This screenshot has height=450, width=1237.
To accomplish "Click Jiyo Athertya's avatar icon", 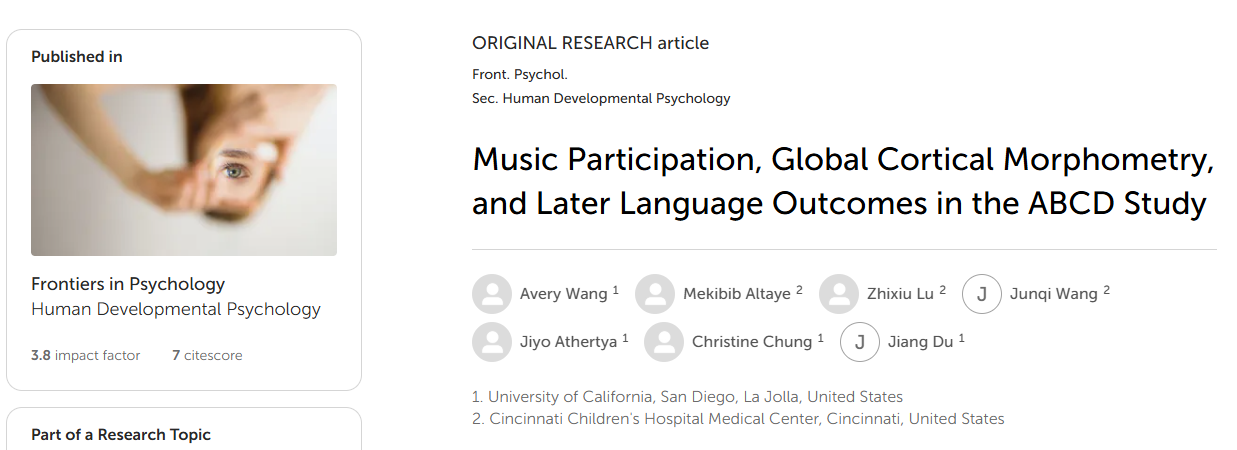I will 491,342.
